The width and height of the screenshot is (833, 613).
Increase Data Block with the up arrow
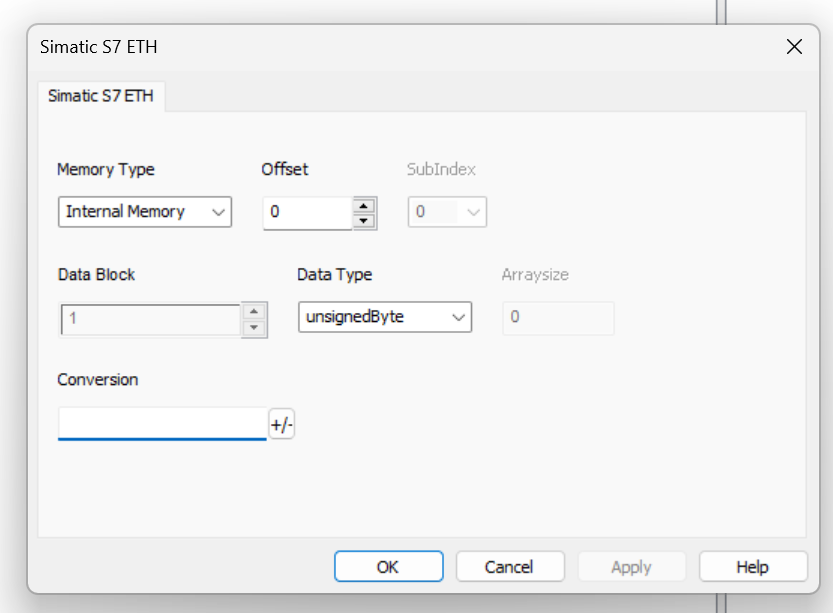point(254,311)
